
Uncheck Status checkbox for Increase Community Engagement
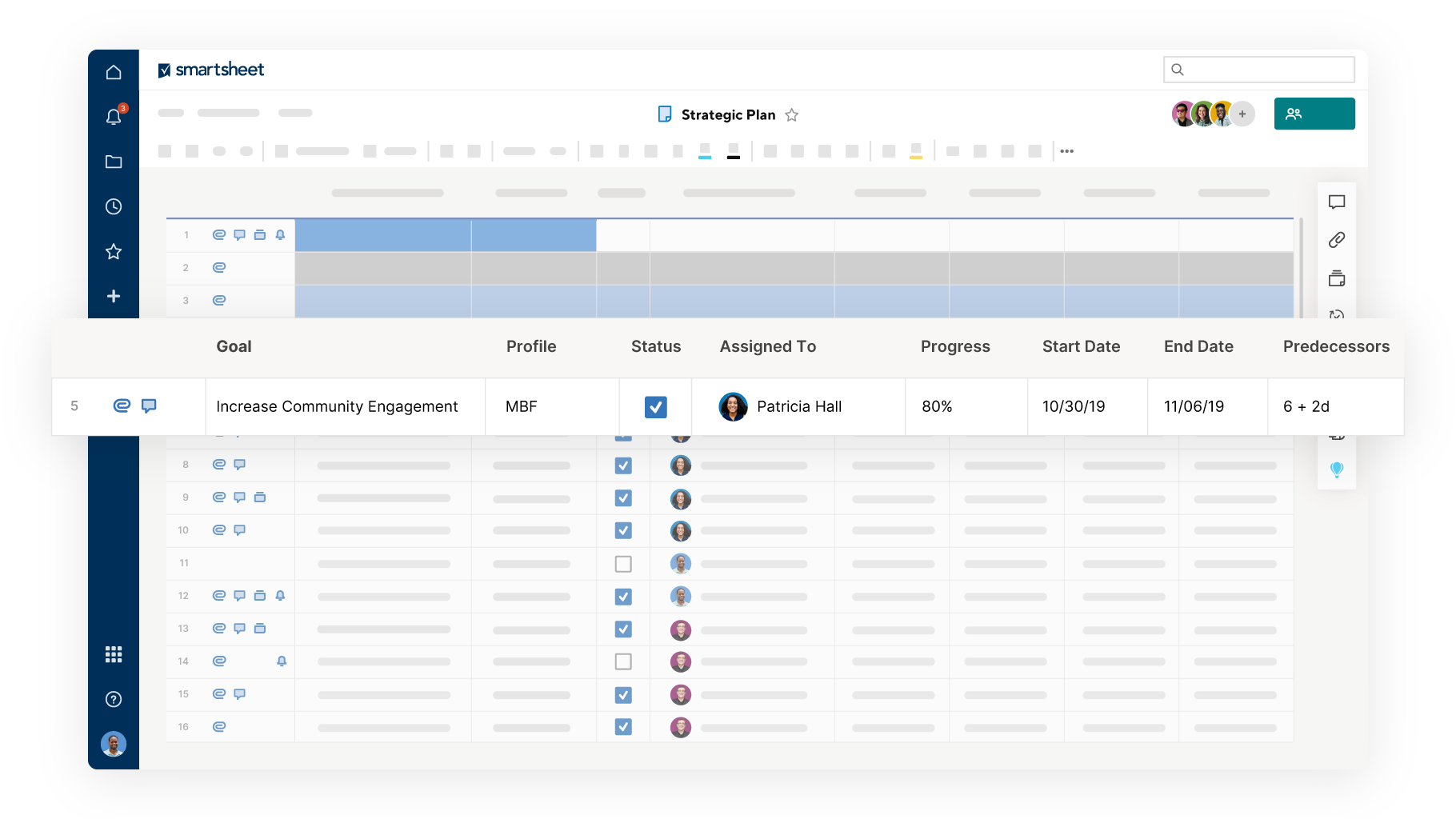pos(655,407)
